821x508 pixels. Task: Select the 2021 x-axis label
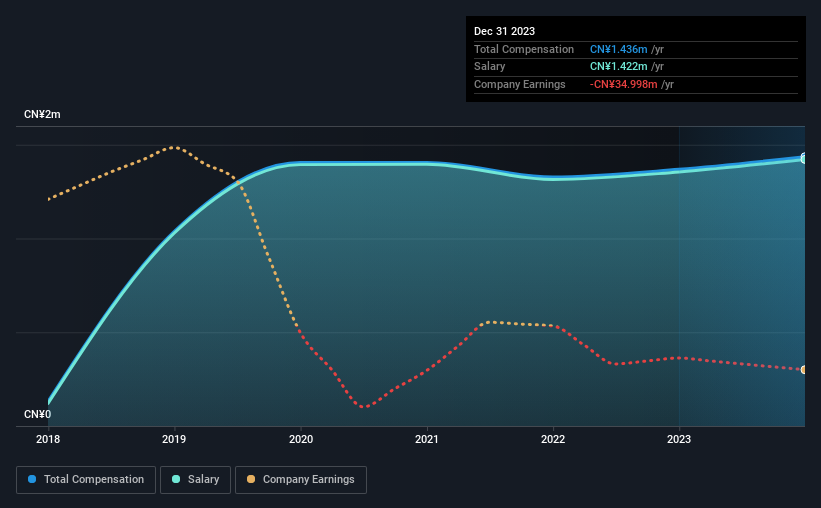click(x=427, y=439)
